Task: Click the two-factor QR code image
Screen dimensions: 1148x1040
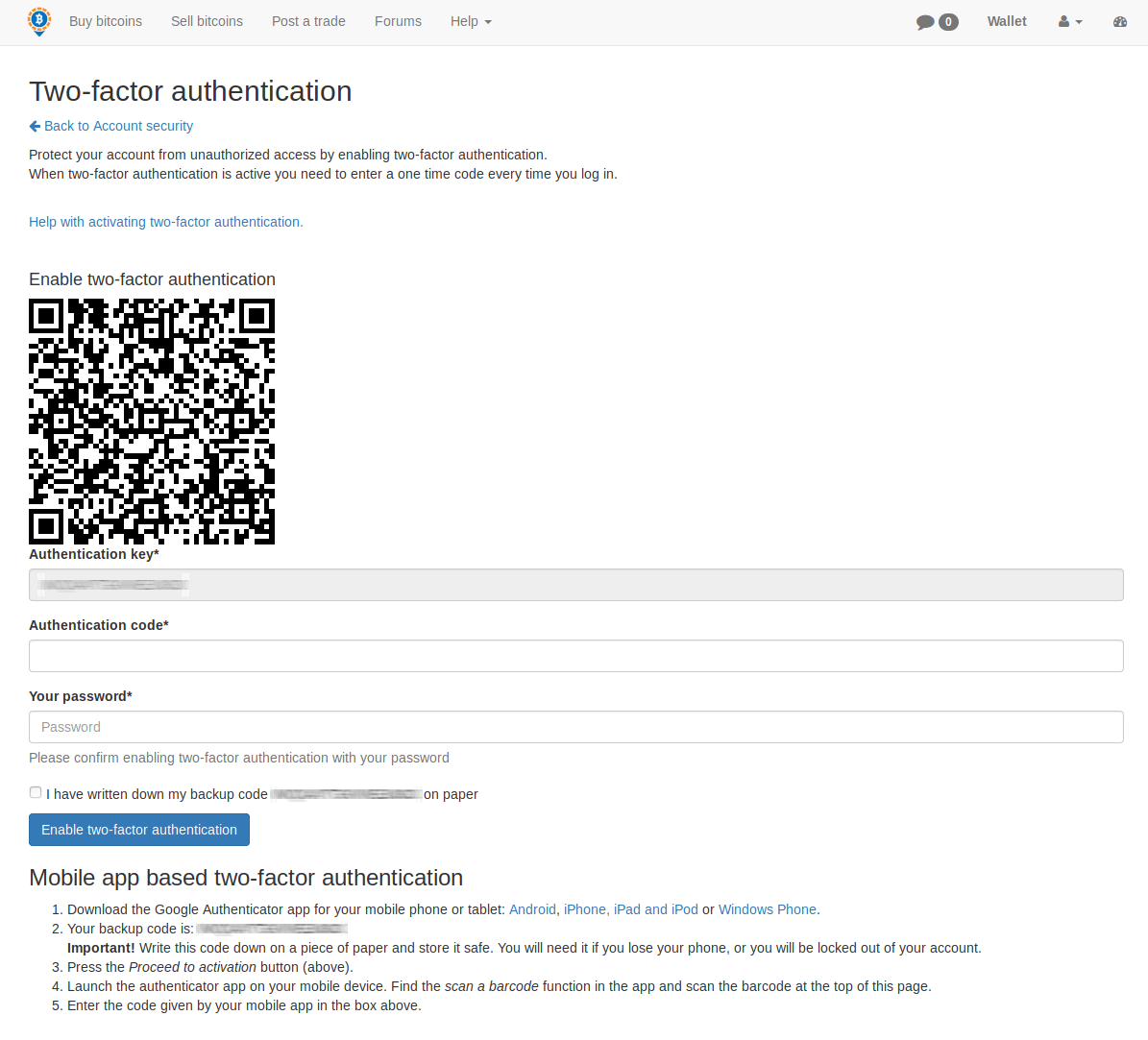Action: click(152, 422)
